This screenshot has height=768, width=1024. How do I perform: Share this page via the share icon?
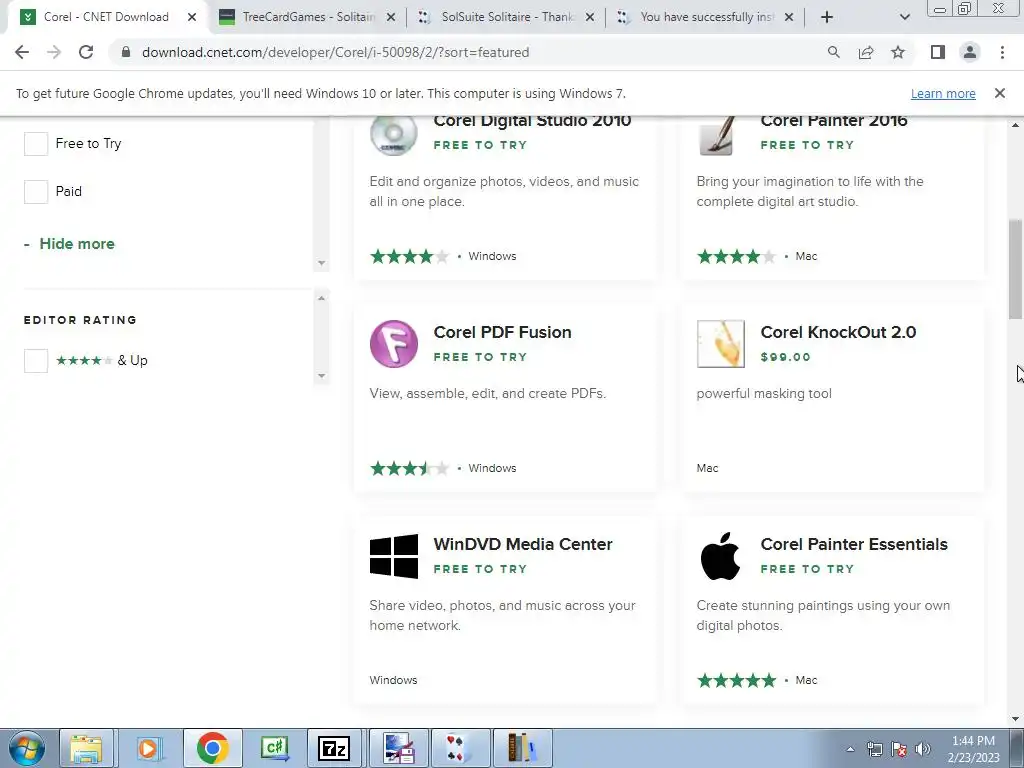pos(866,52)
